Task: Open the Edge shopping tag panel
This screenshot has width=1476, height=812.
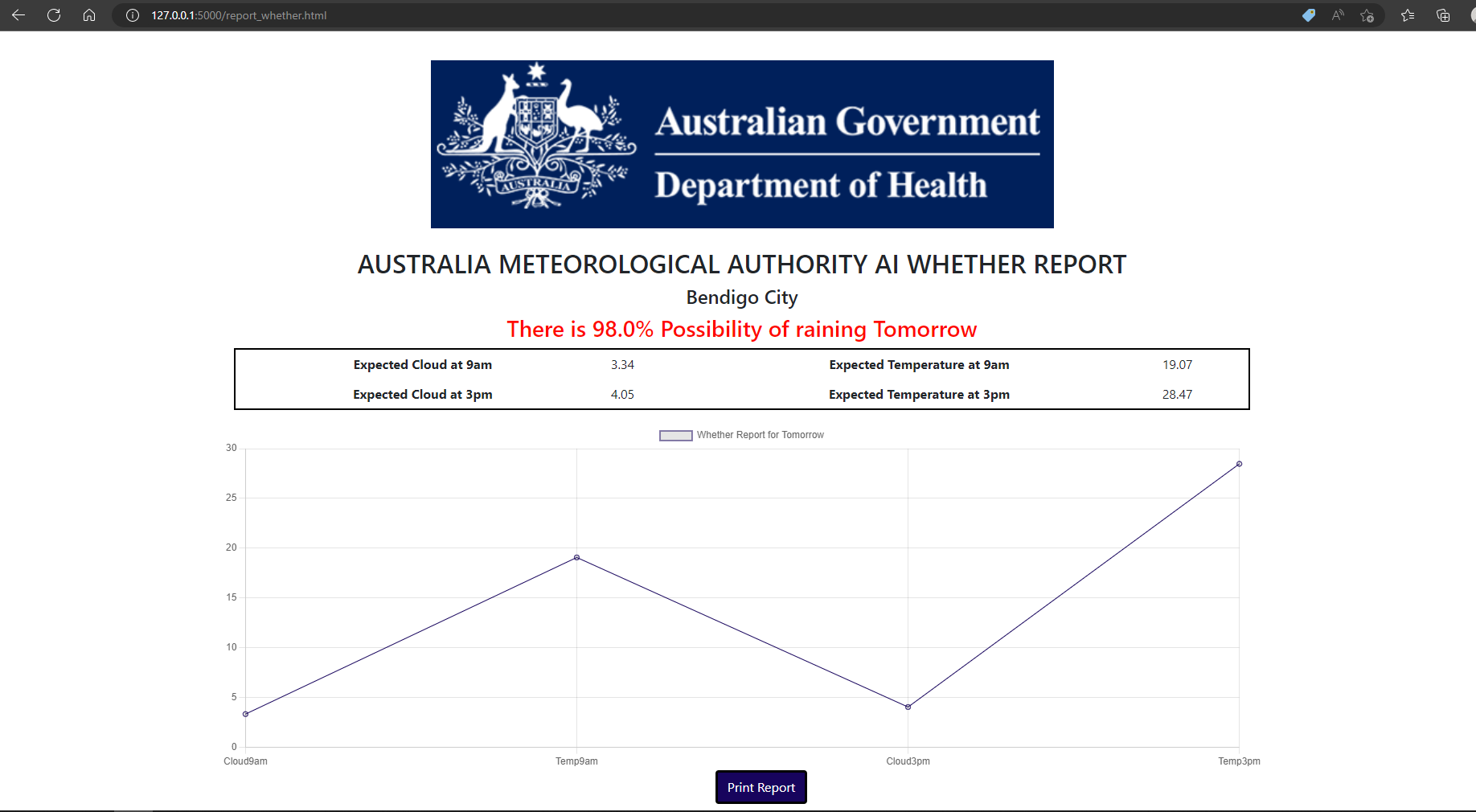Action: coord(1309,15)
